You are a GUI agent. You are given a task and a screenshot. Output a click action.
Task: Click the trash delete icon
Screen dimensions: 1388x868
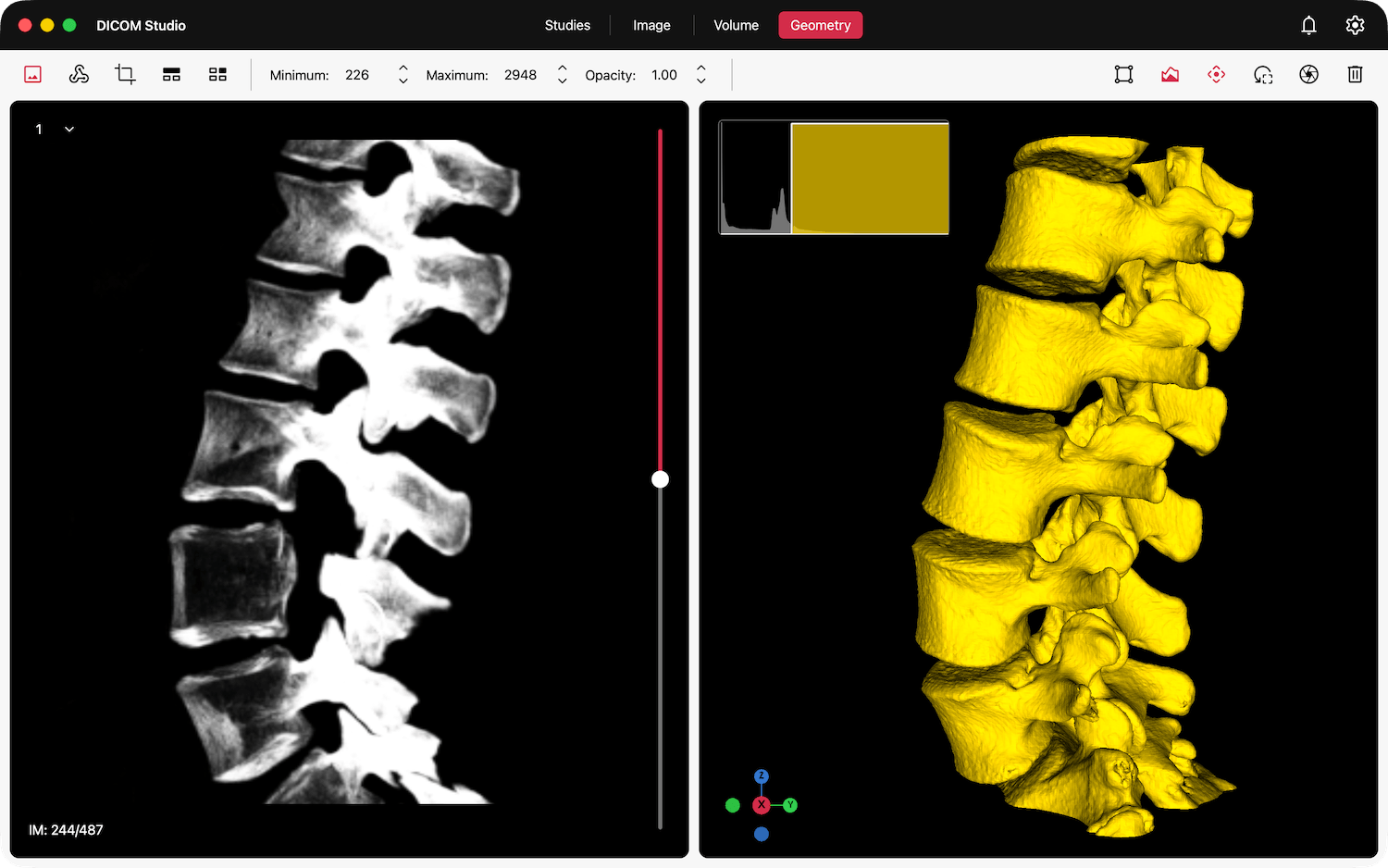point(1356,75)
